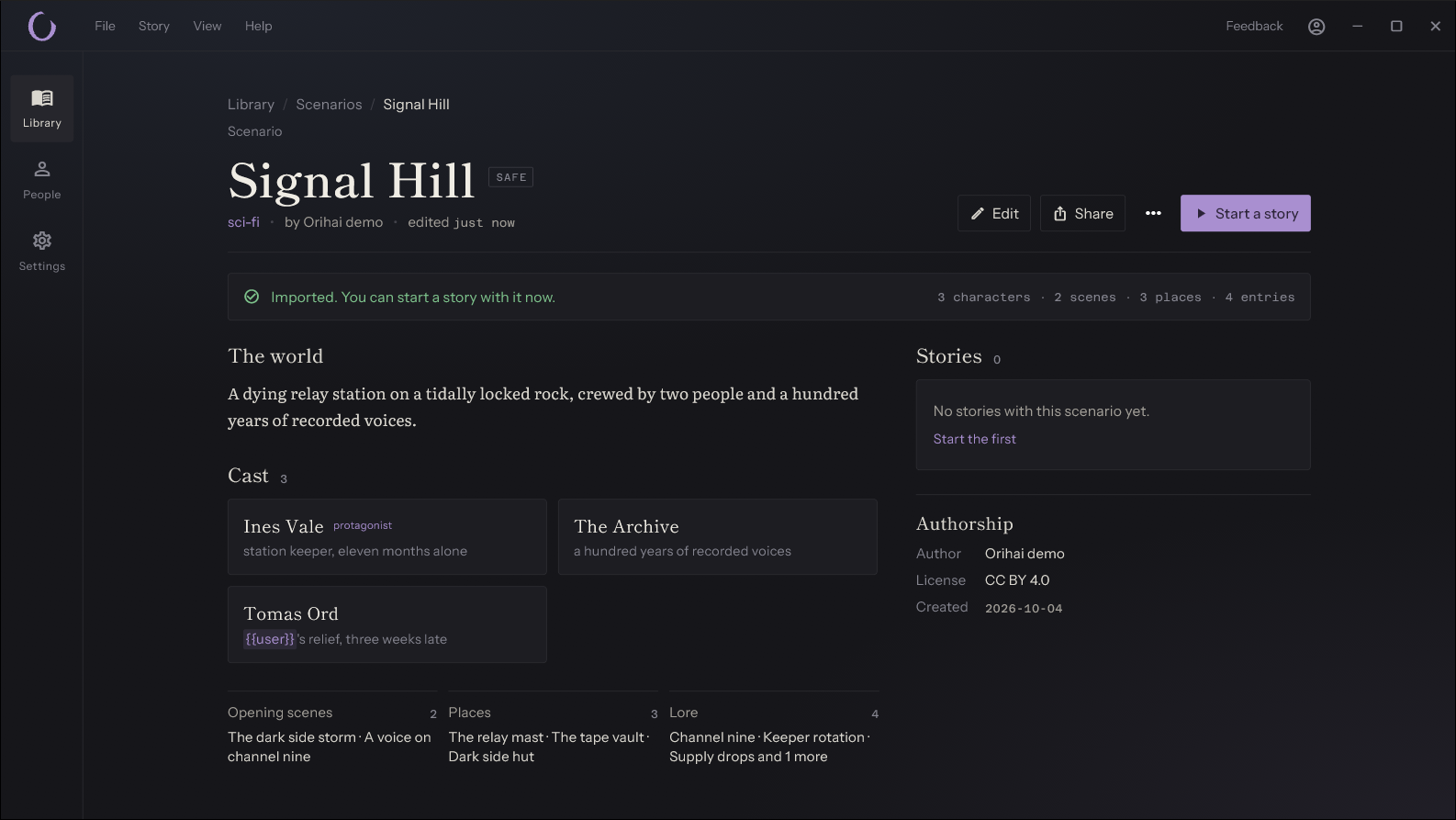The image size is (1456, 820).
Task: Open the Story menu
Action: (154, 26)
